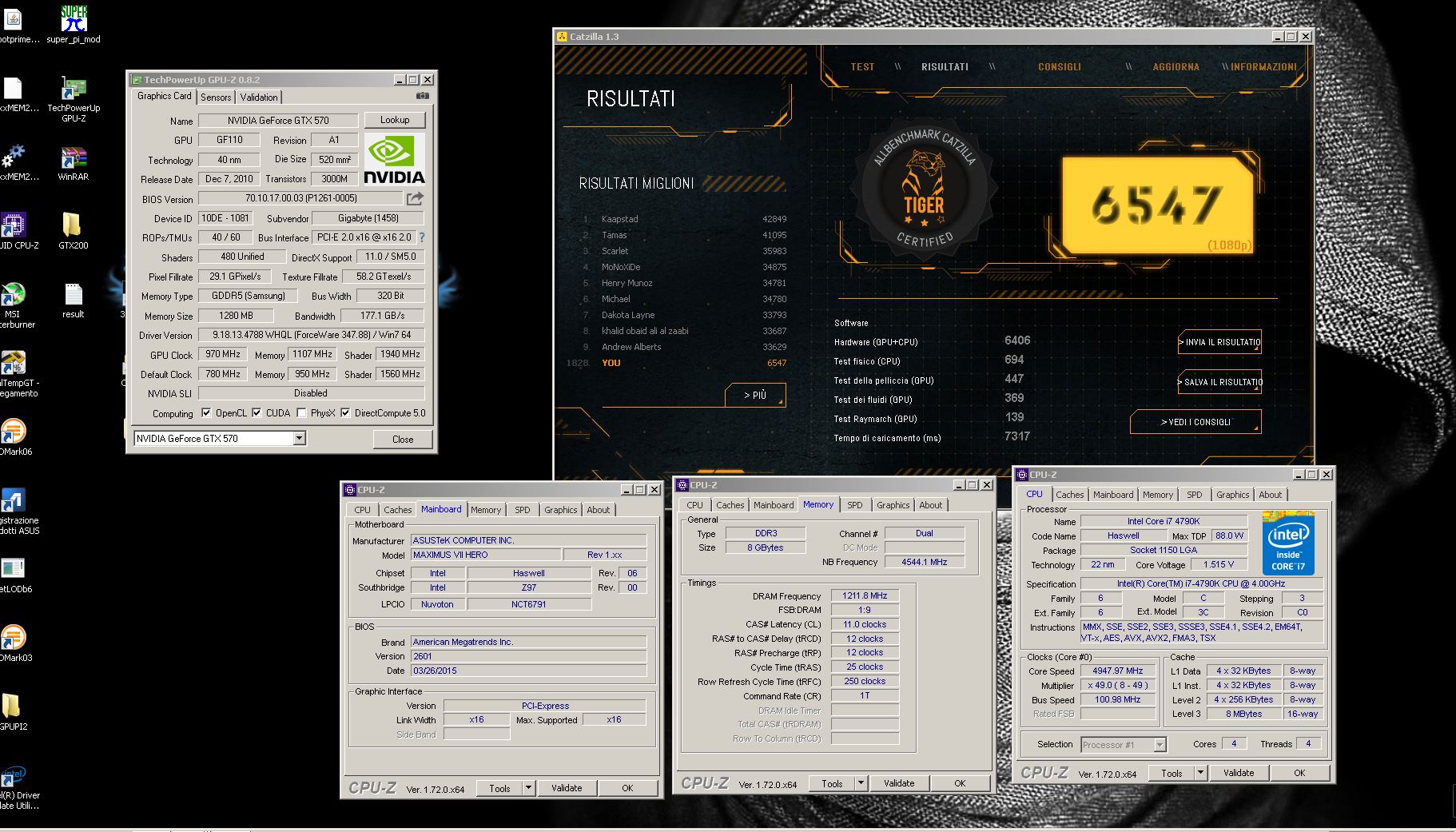1456x832 pixels.
Task: Click the NVIDIA logo in GPU-Z
Action: [395, 159]
